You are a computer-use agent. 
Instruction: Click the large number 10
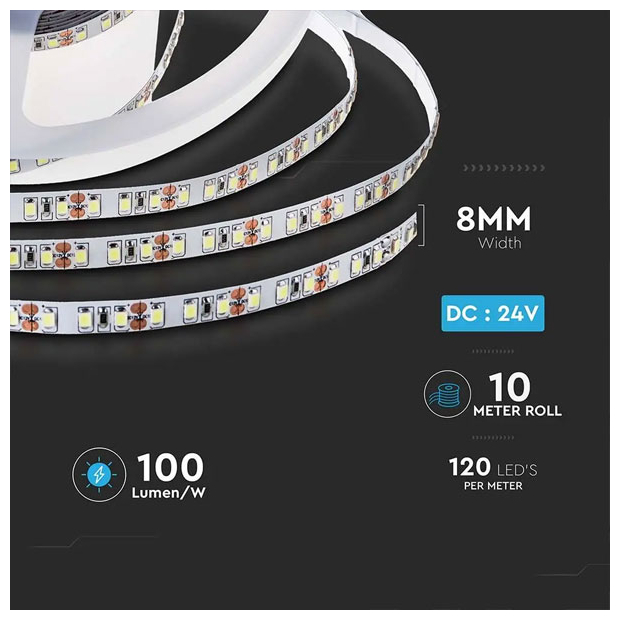pyautogui.click(x=509, y=387)
